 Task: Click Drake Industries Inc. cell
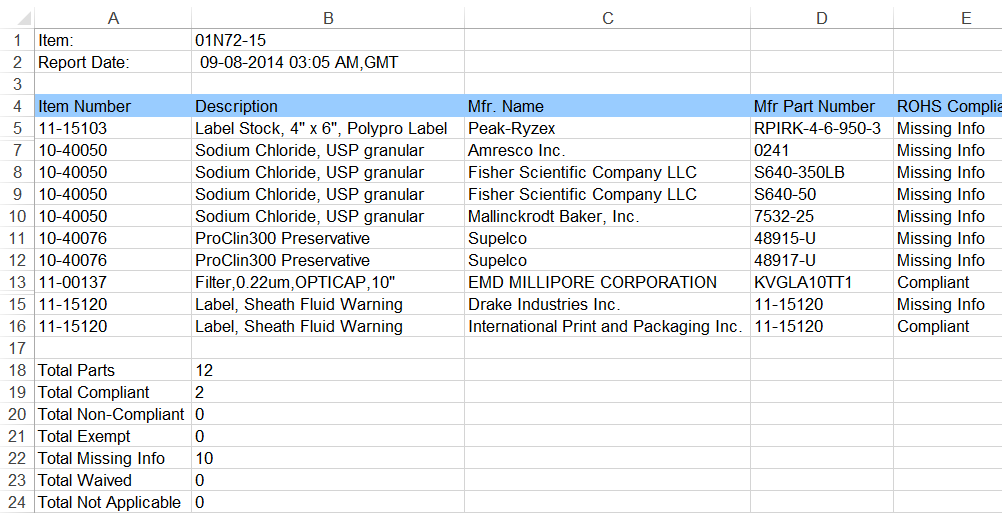pos(607,304)
